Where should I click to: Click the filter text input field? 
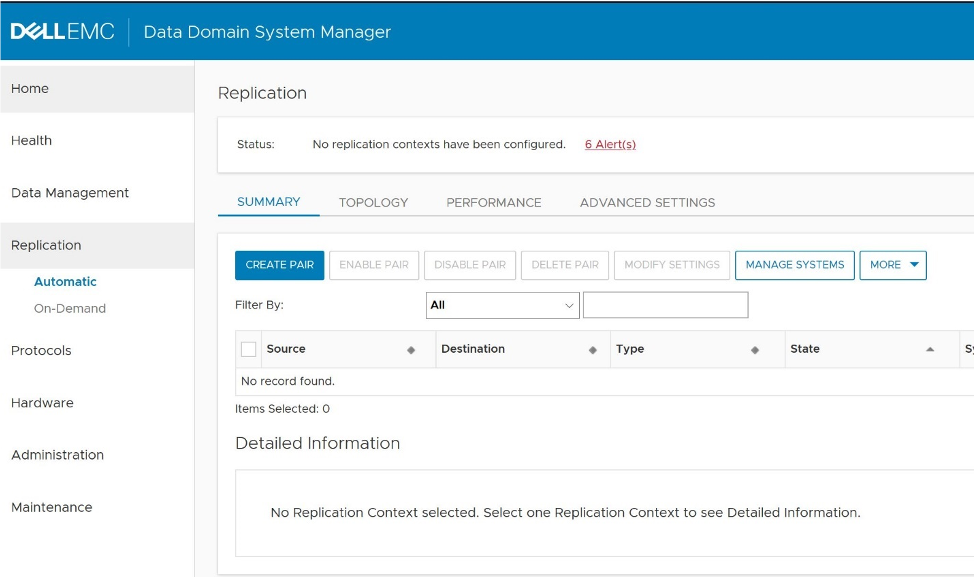665,305
